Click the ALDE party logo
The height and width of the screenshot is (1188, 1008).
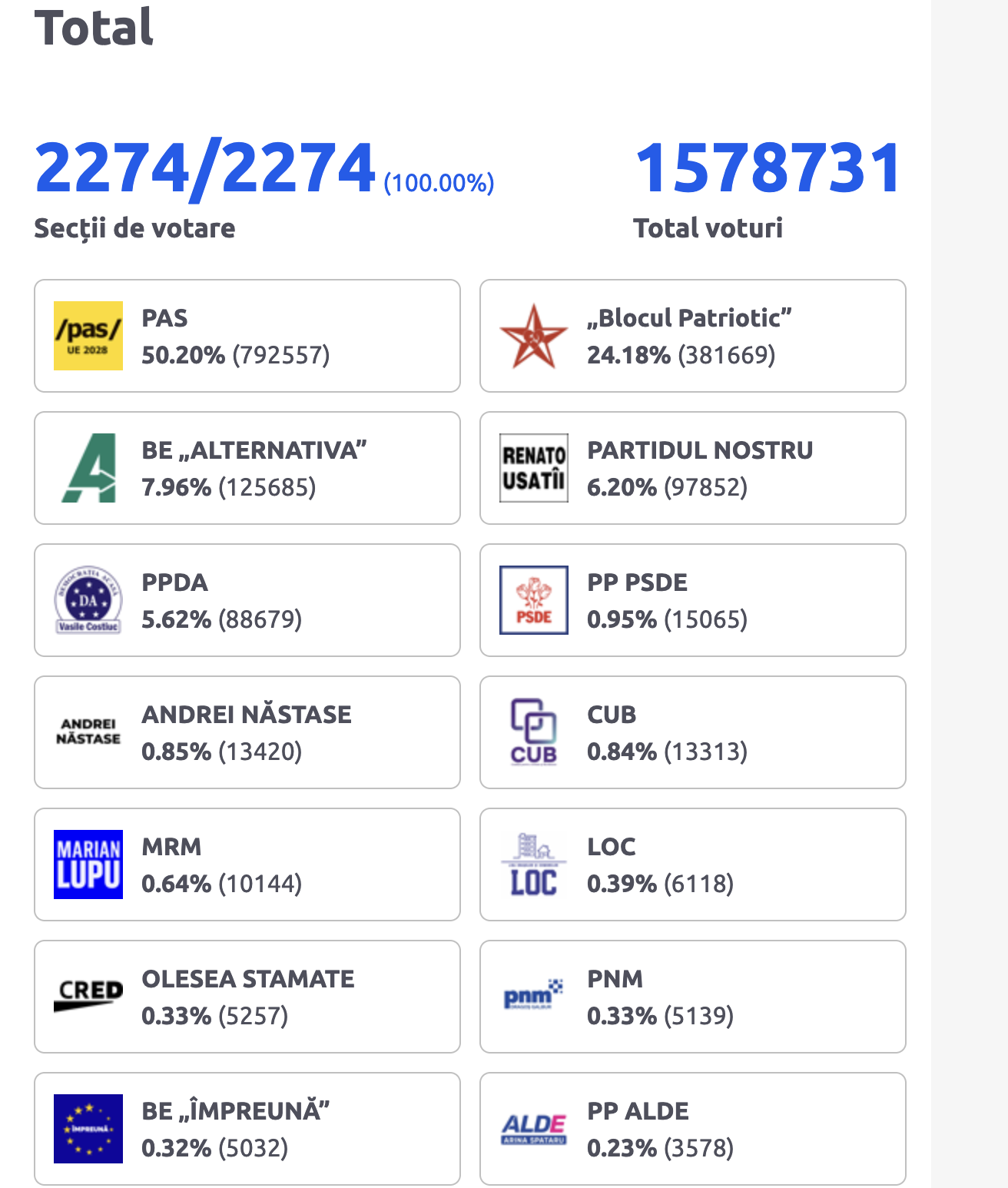coord(534,1129)
